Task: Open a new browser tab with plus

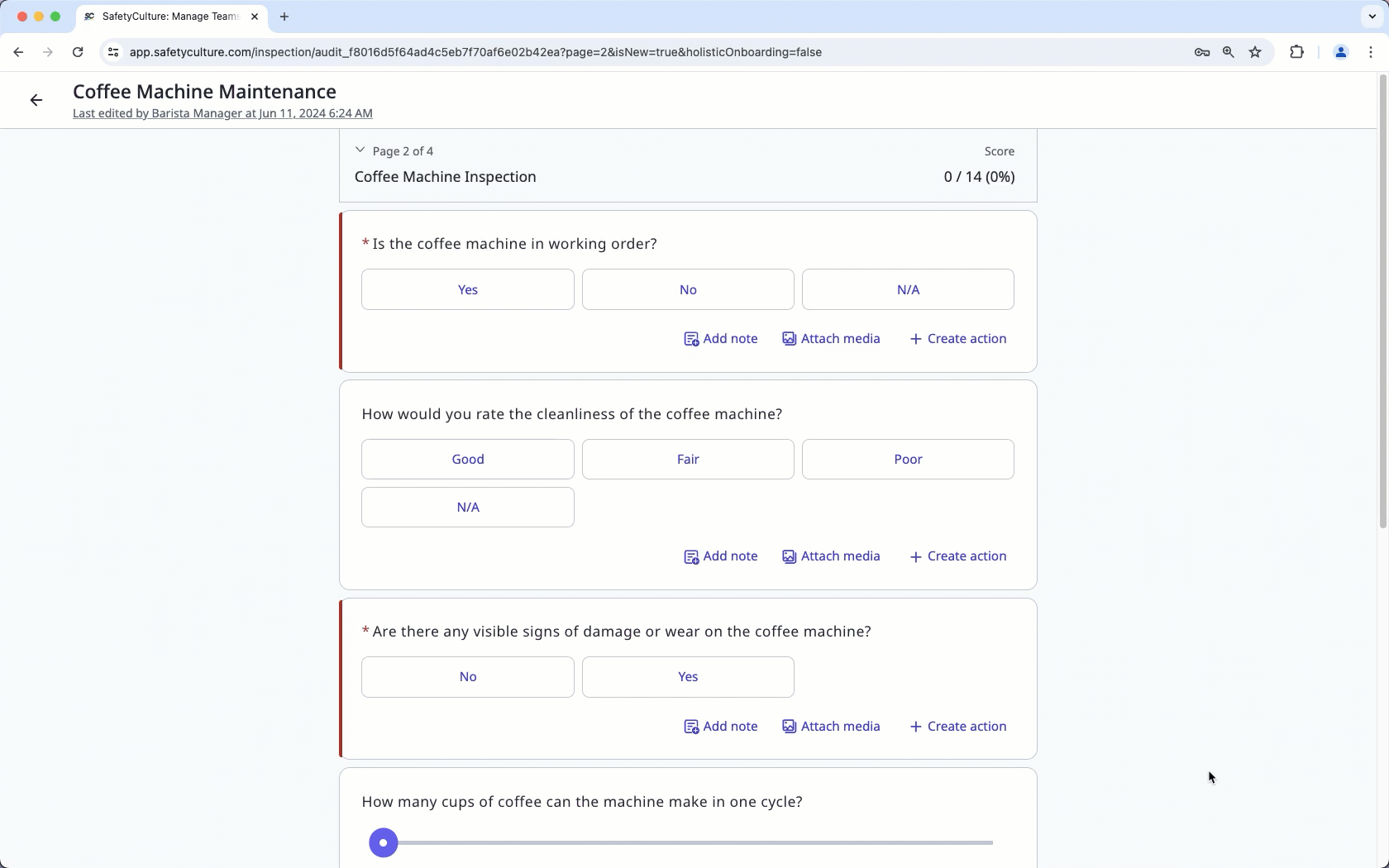Action: 284,17
